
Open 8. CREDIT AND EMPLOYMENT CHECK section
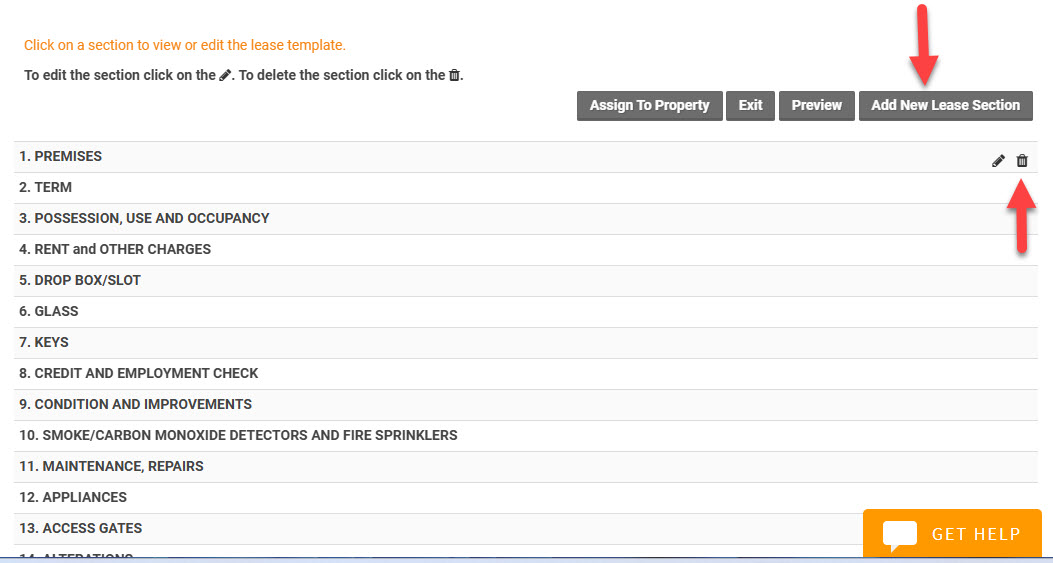139,374
